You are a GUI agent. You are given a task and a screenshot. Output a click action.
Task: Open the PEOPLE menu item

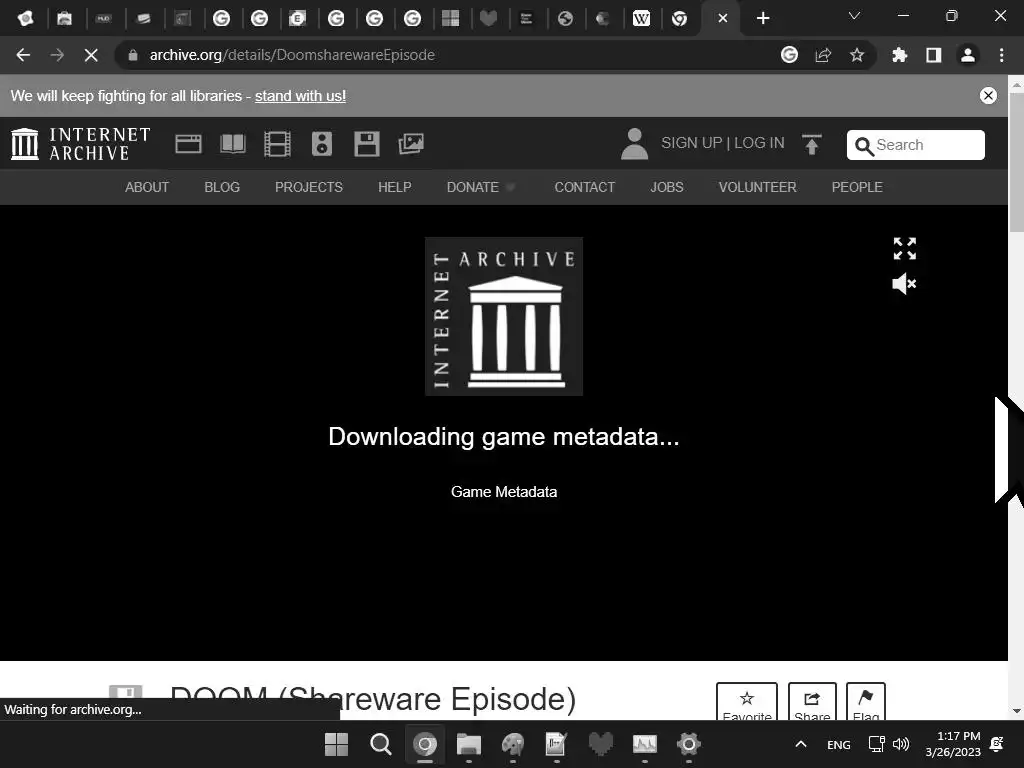click(857, 187)
